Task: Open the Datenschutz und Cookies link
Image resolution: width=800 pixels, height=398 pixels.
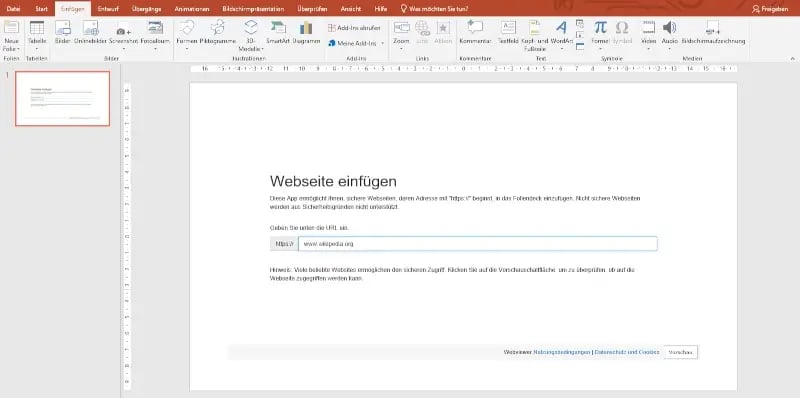Action: [x=627, y=352]
